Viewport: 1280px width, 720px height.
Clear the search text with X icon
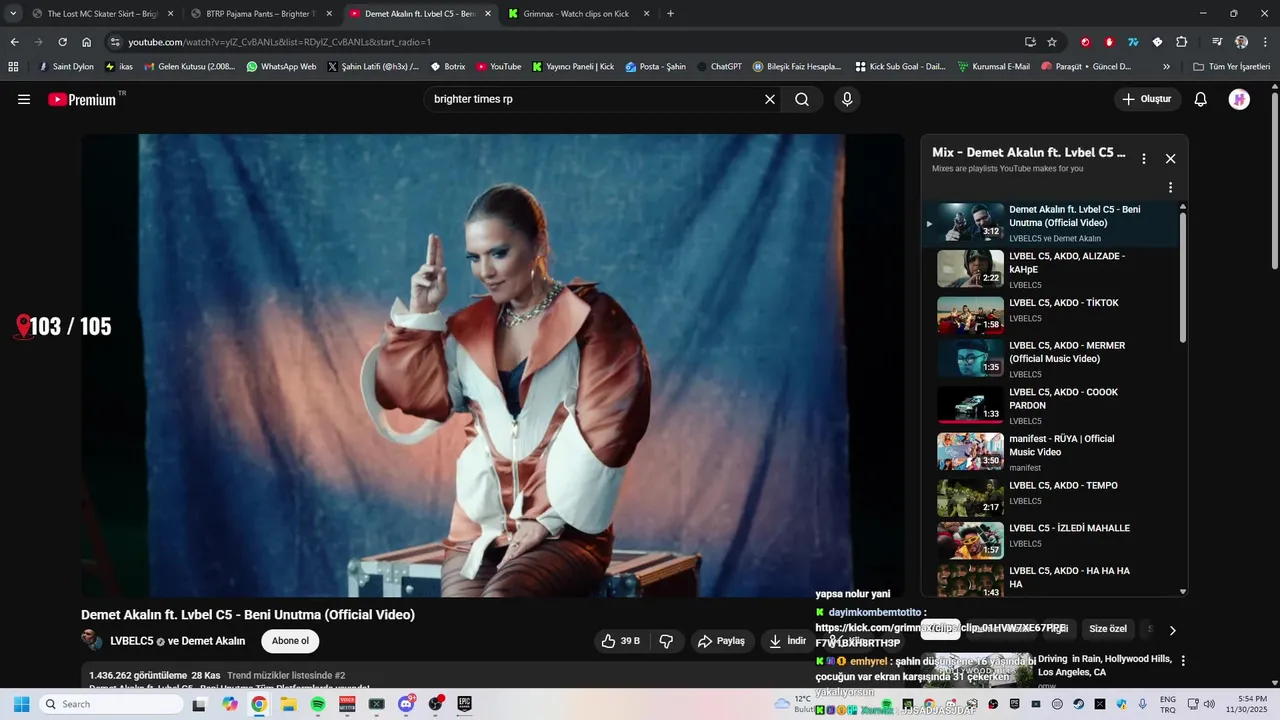click(x=770, y=99)
